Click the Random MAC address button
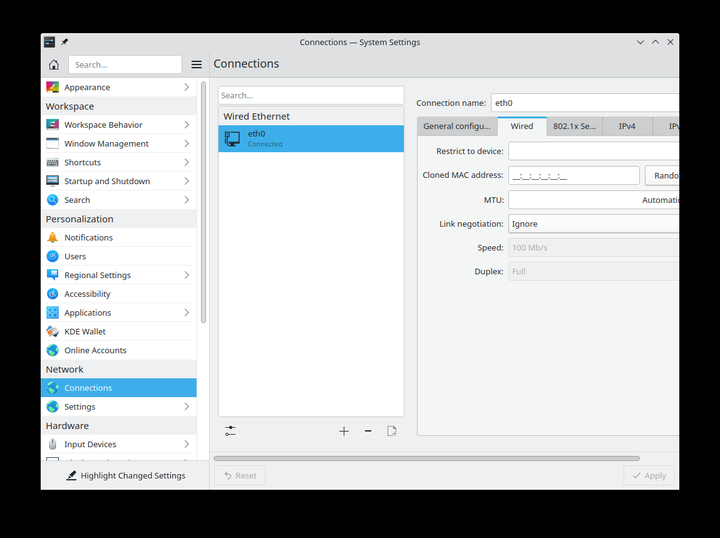The image size is (720, 538). coord(662,175)
